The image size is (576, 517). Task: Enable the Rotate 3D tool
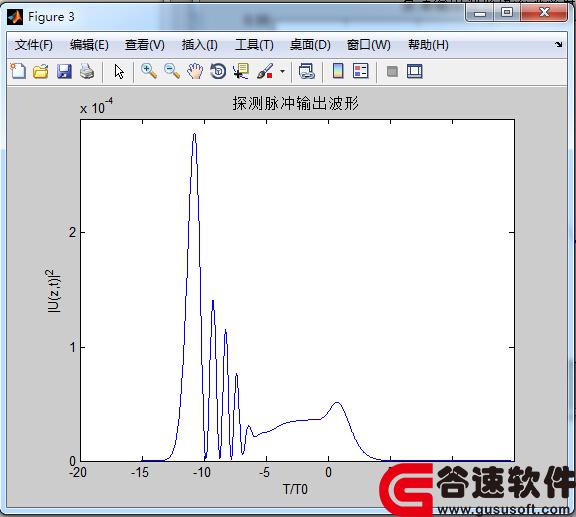pos(218,71)
